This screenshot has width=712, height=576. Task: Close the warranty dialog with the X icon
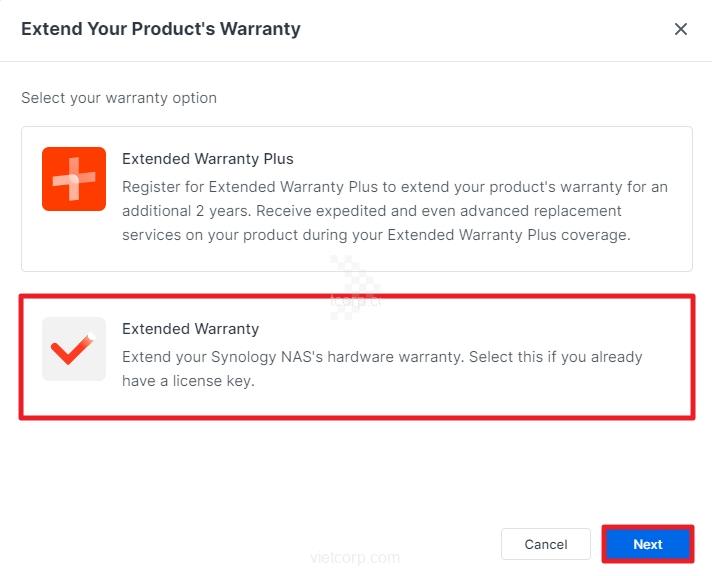tap(681, 29)
